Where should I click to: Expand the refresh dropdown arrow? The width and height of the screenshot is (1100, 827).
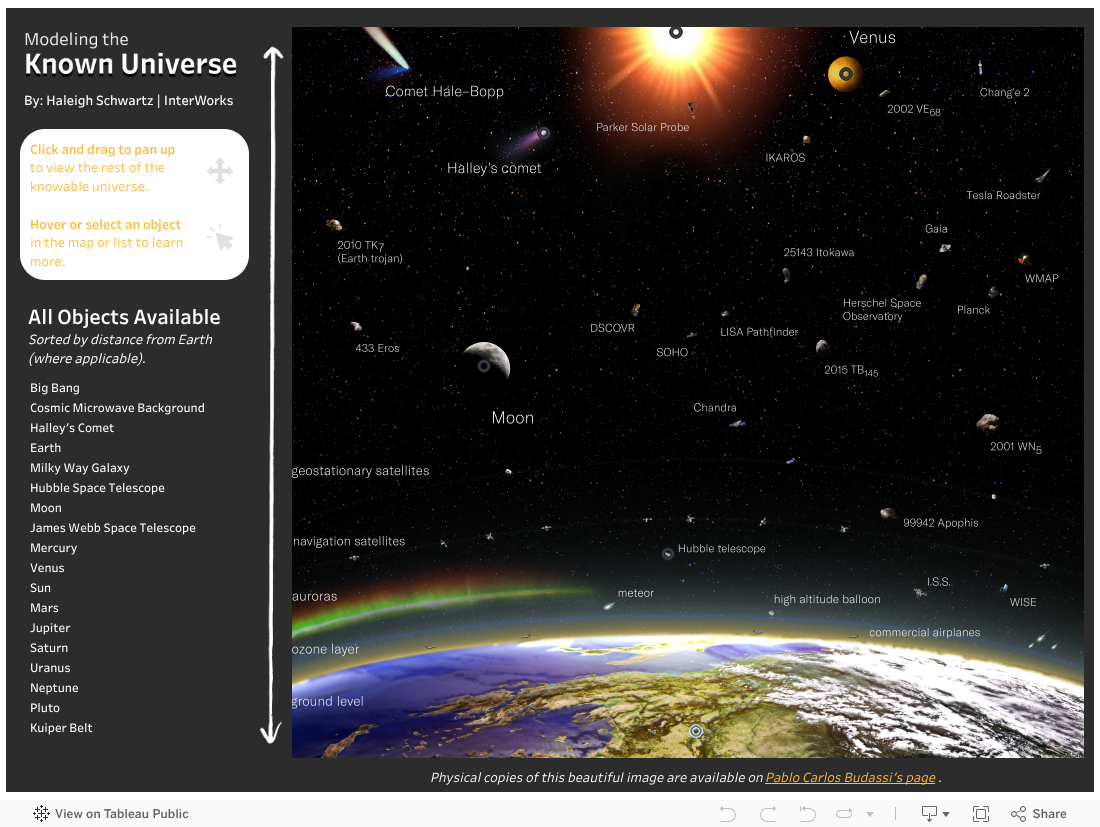870,814
